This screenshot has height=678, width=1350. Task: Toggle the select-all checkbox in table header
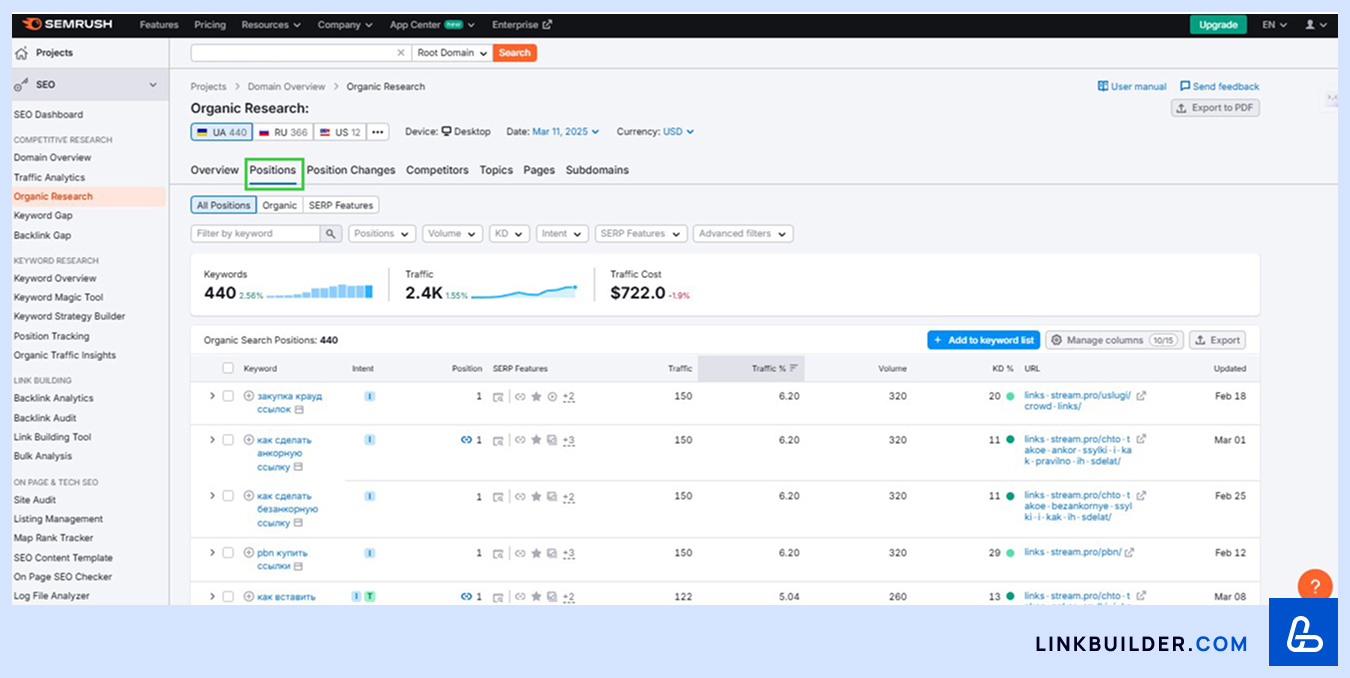coord(228,369)
